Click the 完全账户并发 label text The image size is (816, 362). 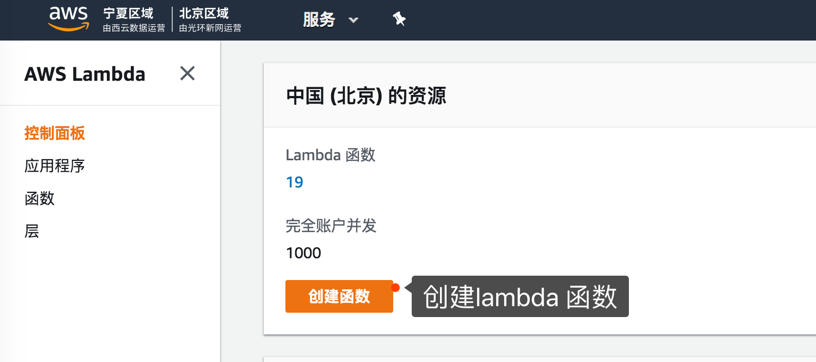point(331,226)
